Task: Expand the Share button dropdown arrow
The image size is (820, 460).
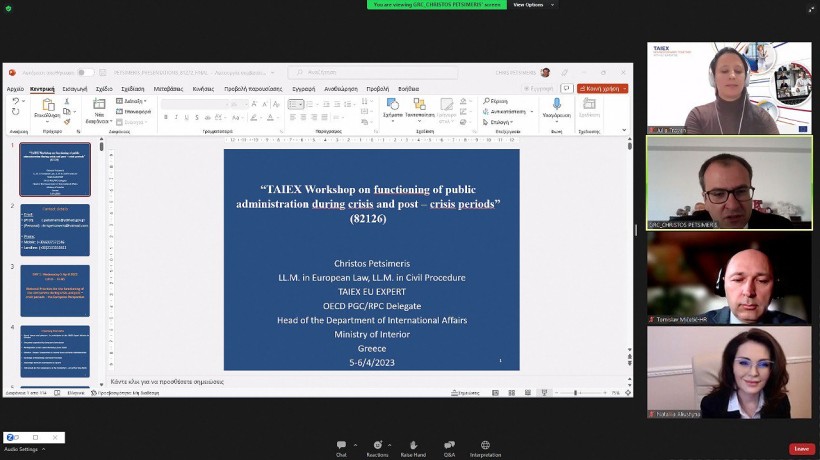Action: (x=624, y=88)
